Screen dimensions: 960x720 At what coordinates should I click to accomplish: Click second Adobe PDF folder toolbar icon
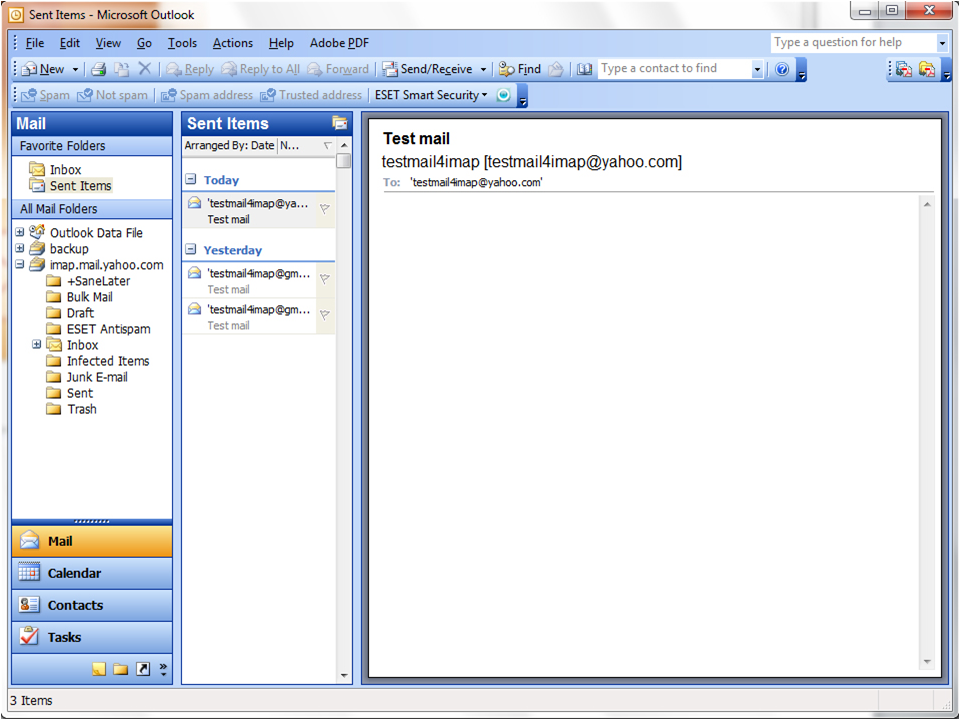tap(927, 69)
